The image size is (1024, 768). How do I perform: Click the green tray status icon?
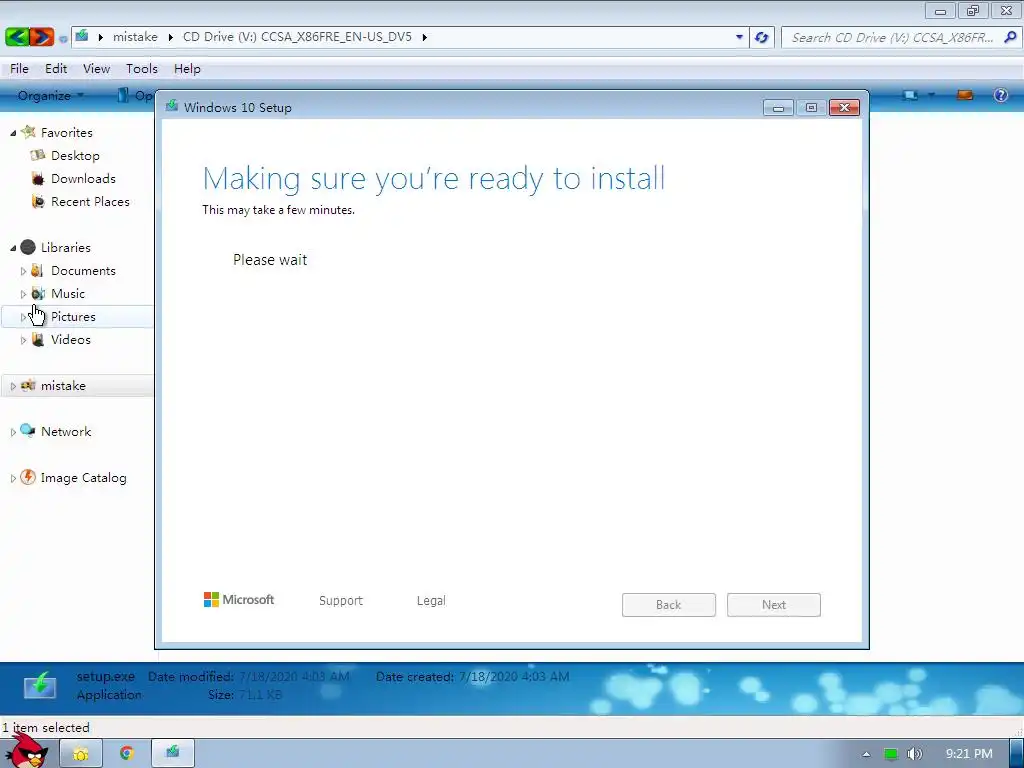(890, 754)
